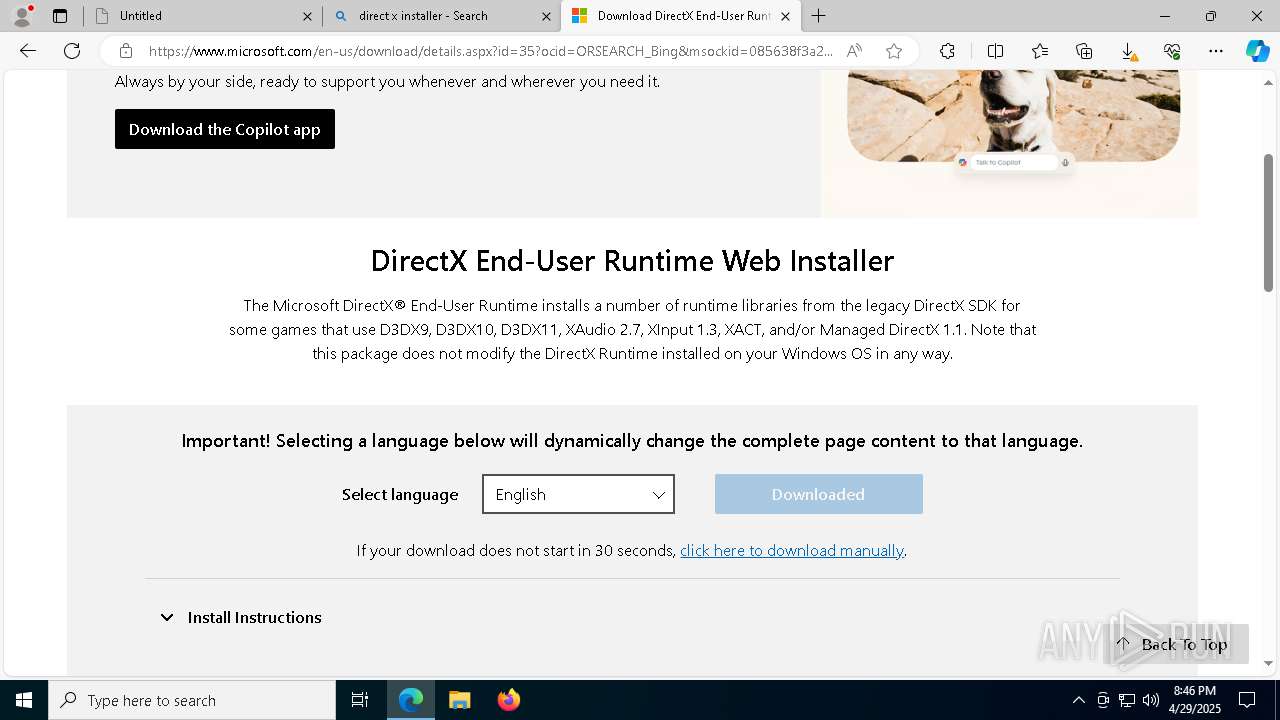Switch to the Untitled tab
Viewport: 1280px width, 720px height.
[x=202, y=16]
